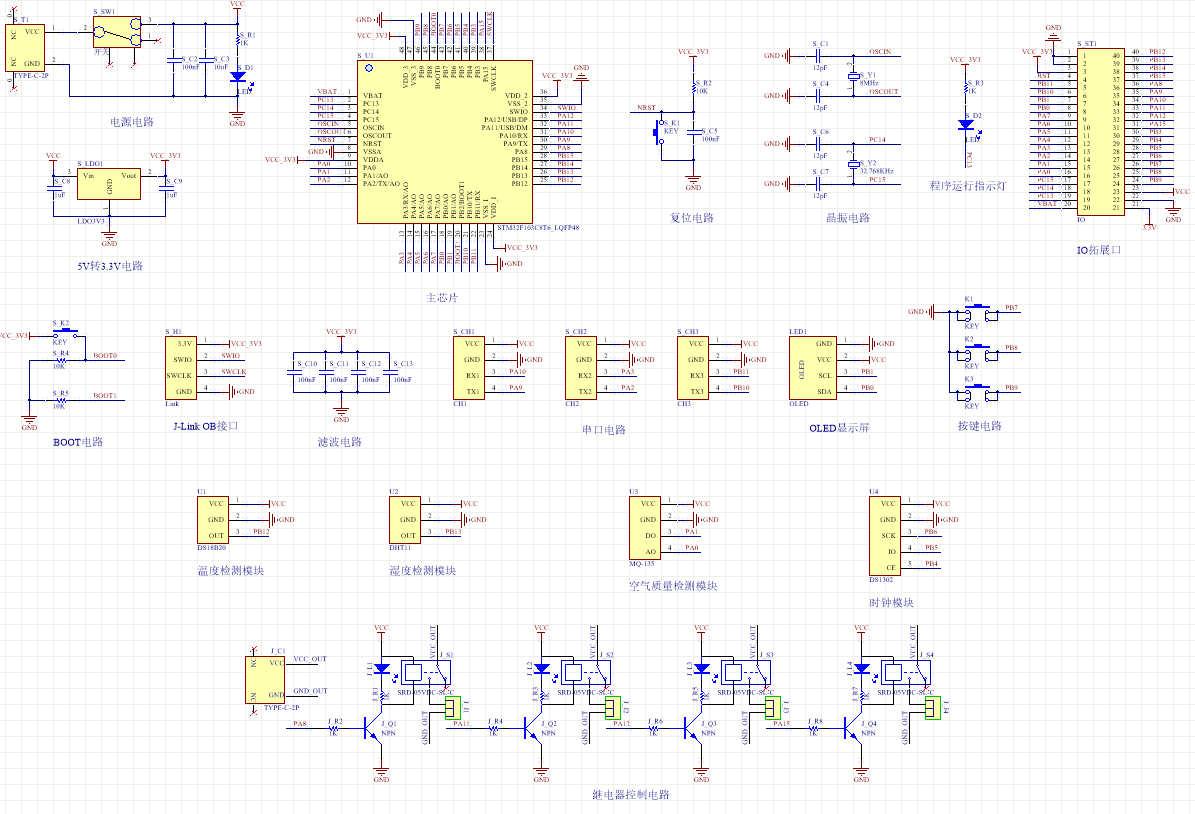Select the J_S1 relay symbol

pos(426,672)
